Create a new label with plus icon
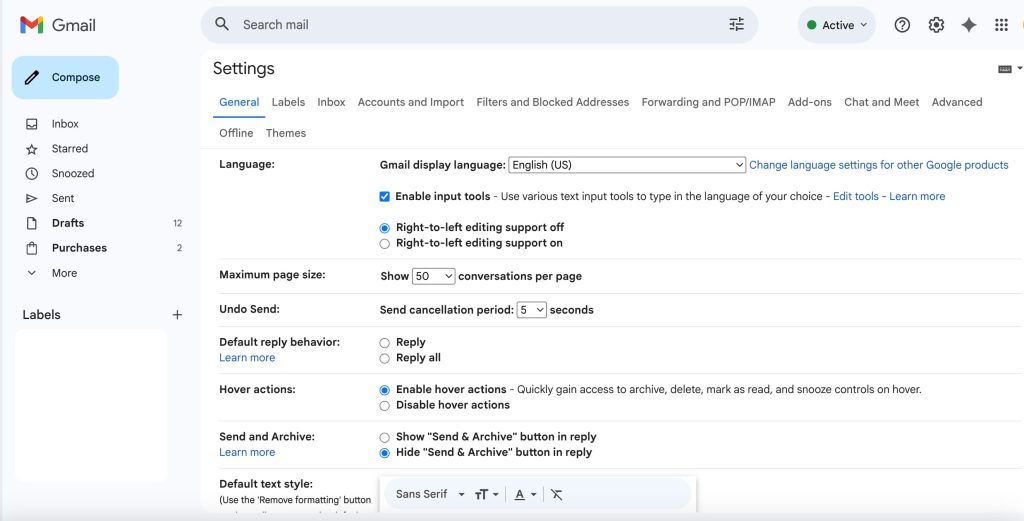1024x521 pixels. tap(177, 315)
